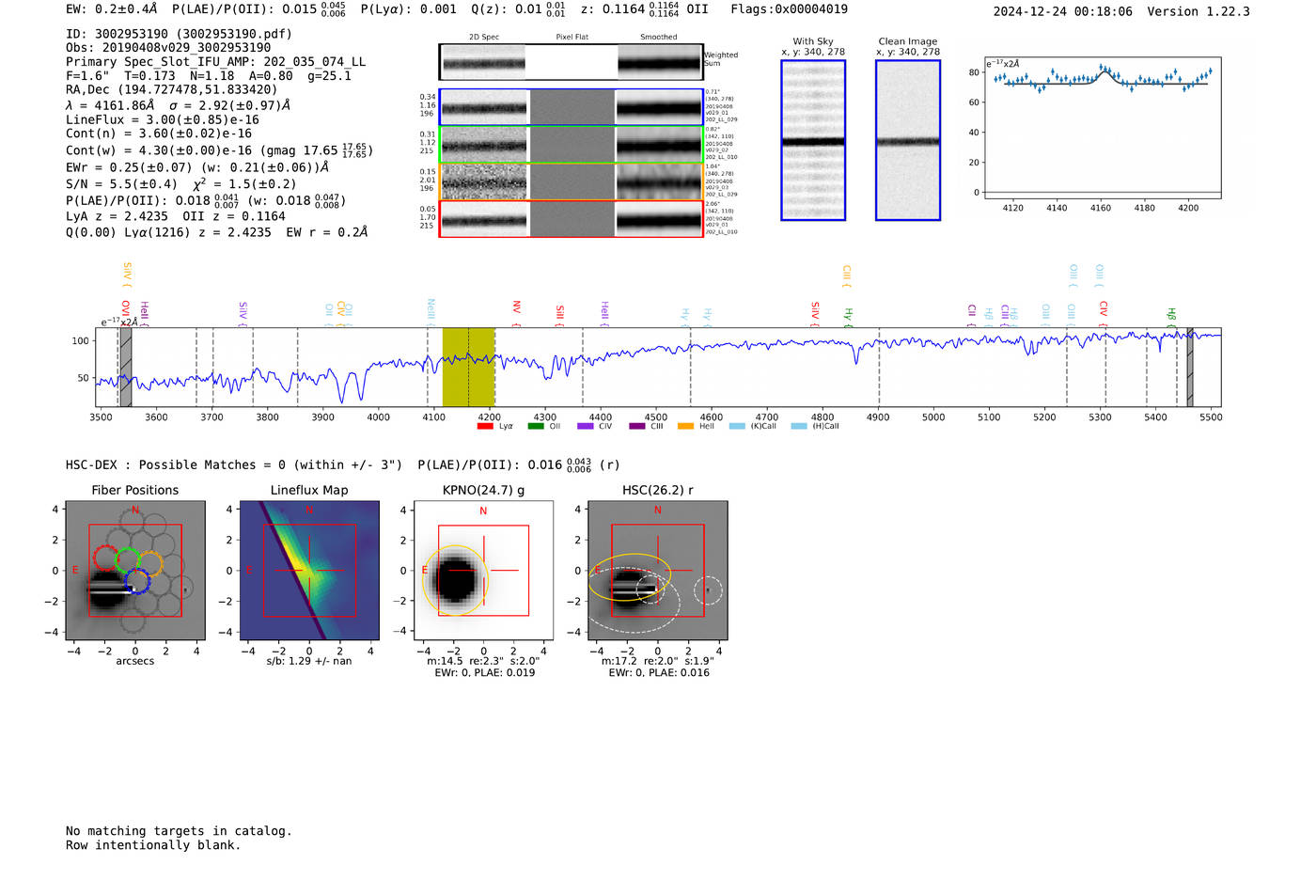
Task: Click the smoothed spectrum in the red-bordered row
Action: pyautogui.click(x=659, y=219)
